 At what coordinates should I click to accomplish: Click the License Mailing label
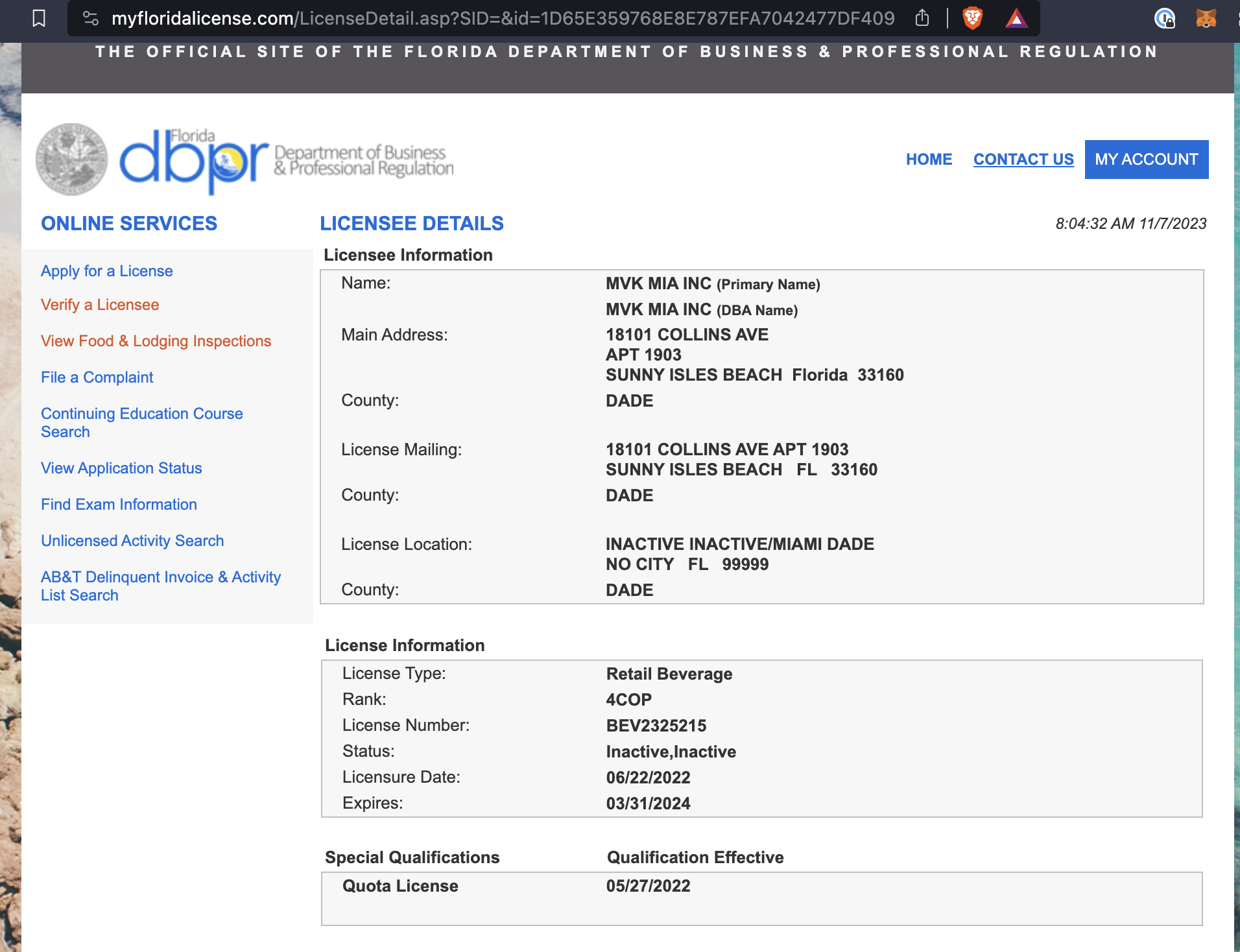tap(401, 449)
